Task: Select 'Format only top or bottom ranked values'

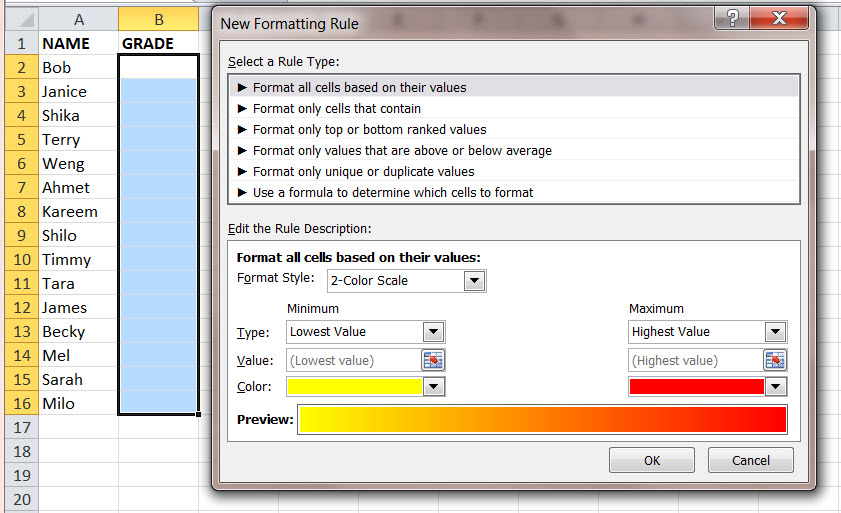Action: click(514, 129)
